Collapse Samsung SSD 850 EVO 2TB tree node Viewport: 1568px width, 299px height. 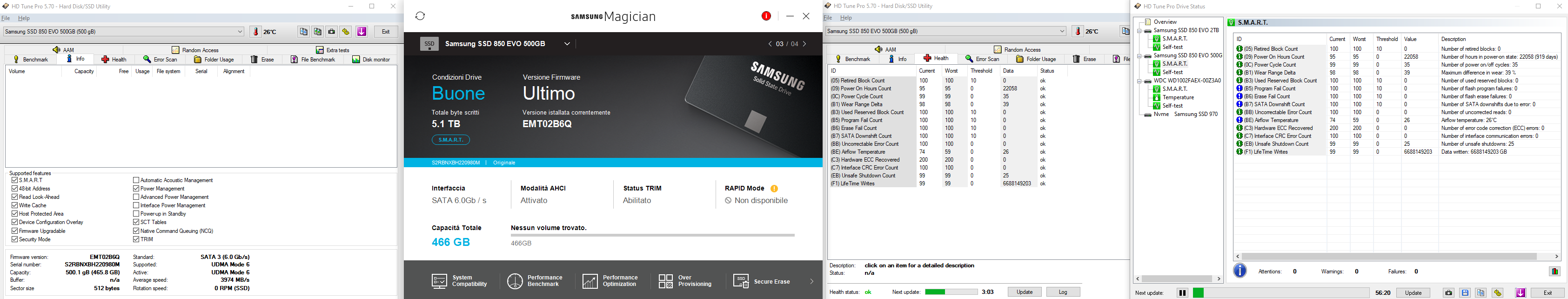pos(1139,30)
